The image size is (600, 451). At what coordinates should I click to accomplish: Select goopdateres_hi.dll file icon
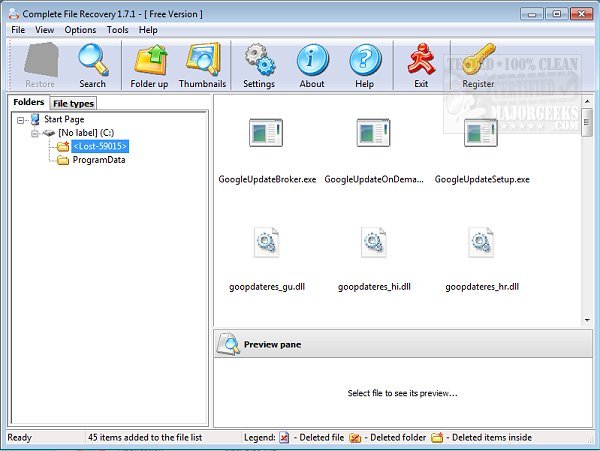point(374,243)
